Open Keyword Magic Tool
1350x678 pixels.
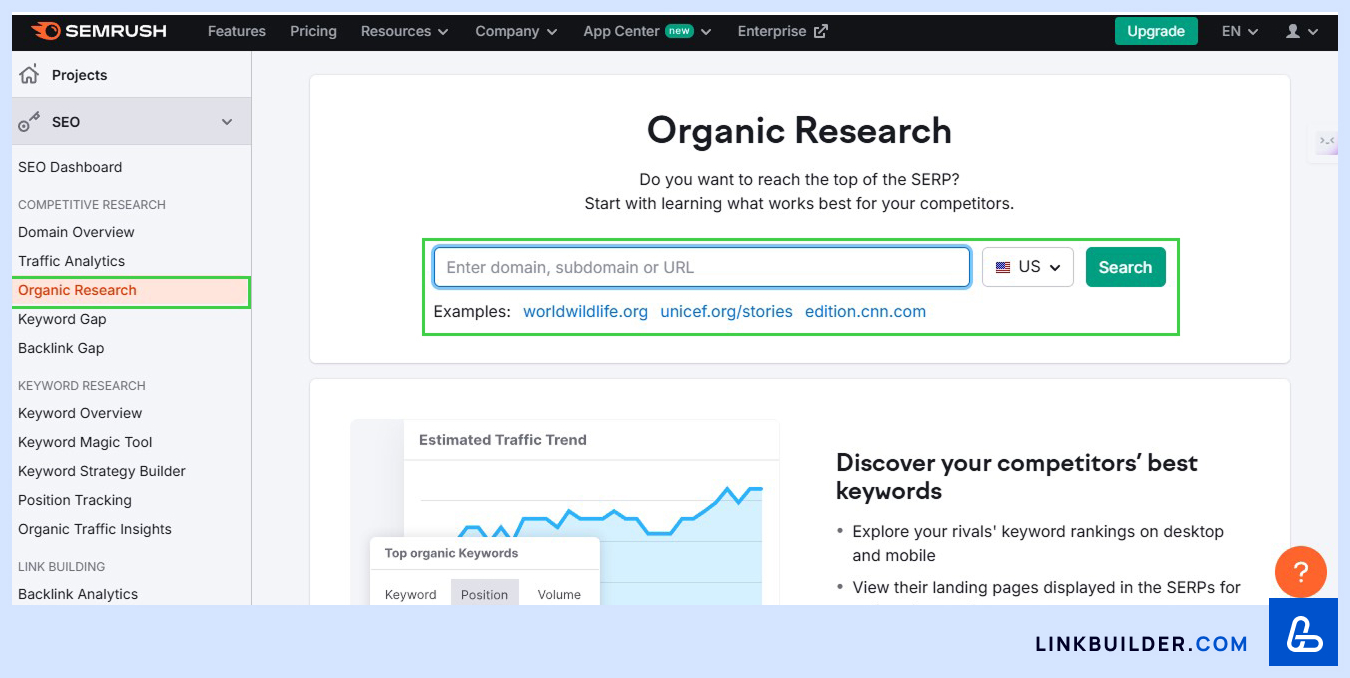85,442
